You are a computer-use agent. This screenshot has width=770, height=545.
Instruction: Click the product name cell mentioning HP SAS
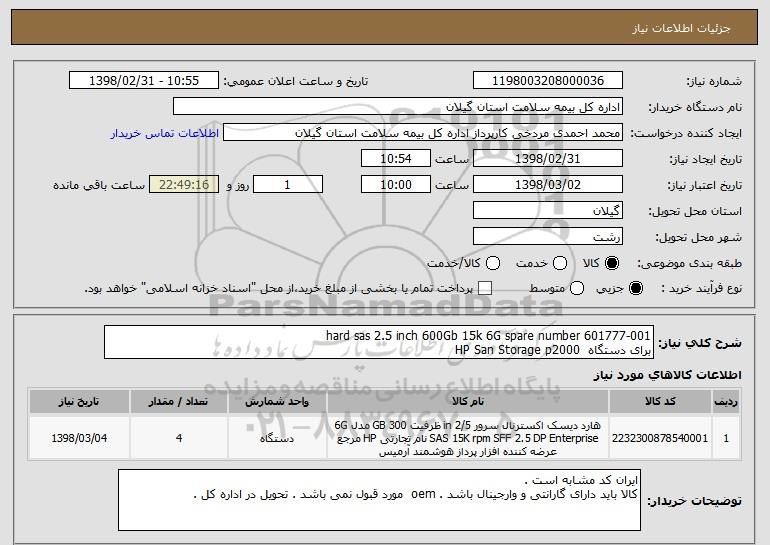point(468,438)
